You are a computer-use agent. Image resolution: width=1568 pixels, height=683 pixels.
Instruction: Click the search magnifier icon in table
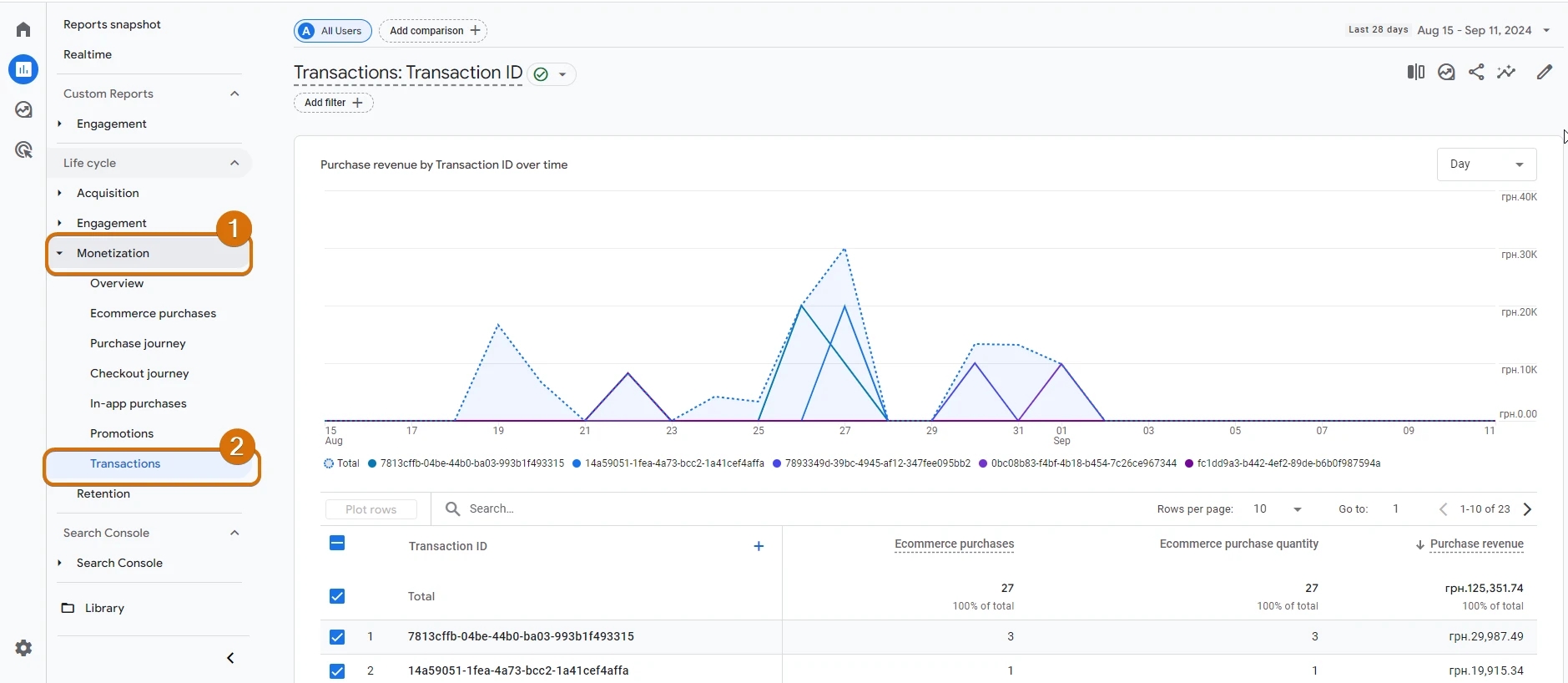click(x=452, y=508)
